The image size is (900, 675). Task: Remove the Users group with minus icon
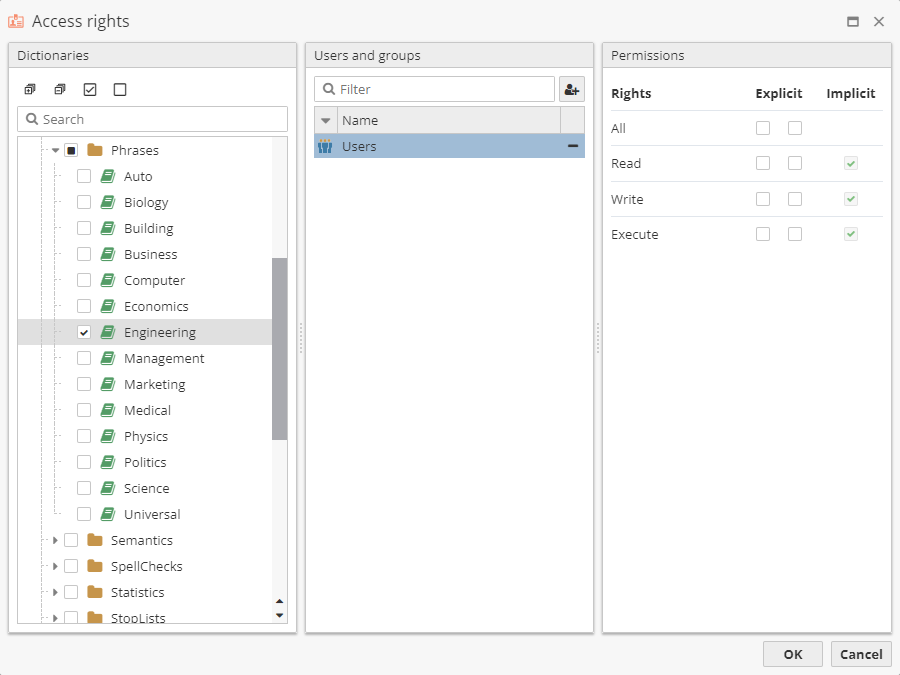(573, 146)
